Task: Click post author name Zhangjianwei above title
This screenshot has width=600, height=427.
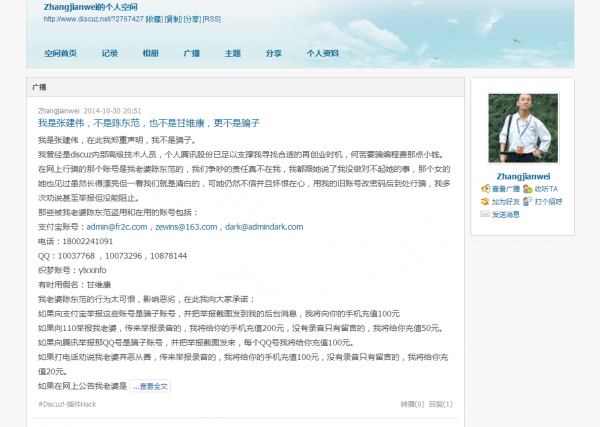Action: click(x=59, y=111)
